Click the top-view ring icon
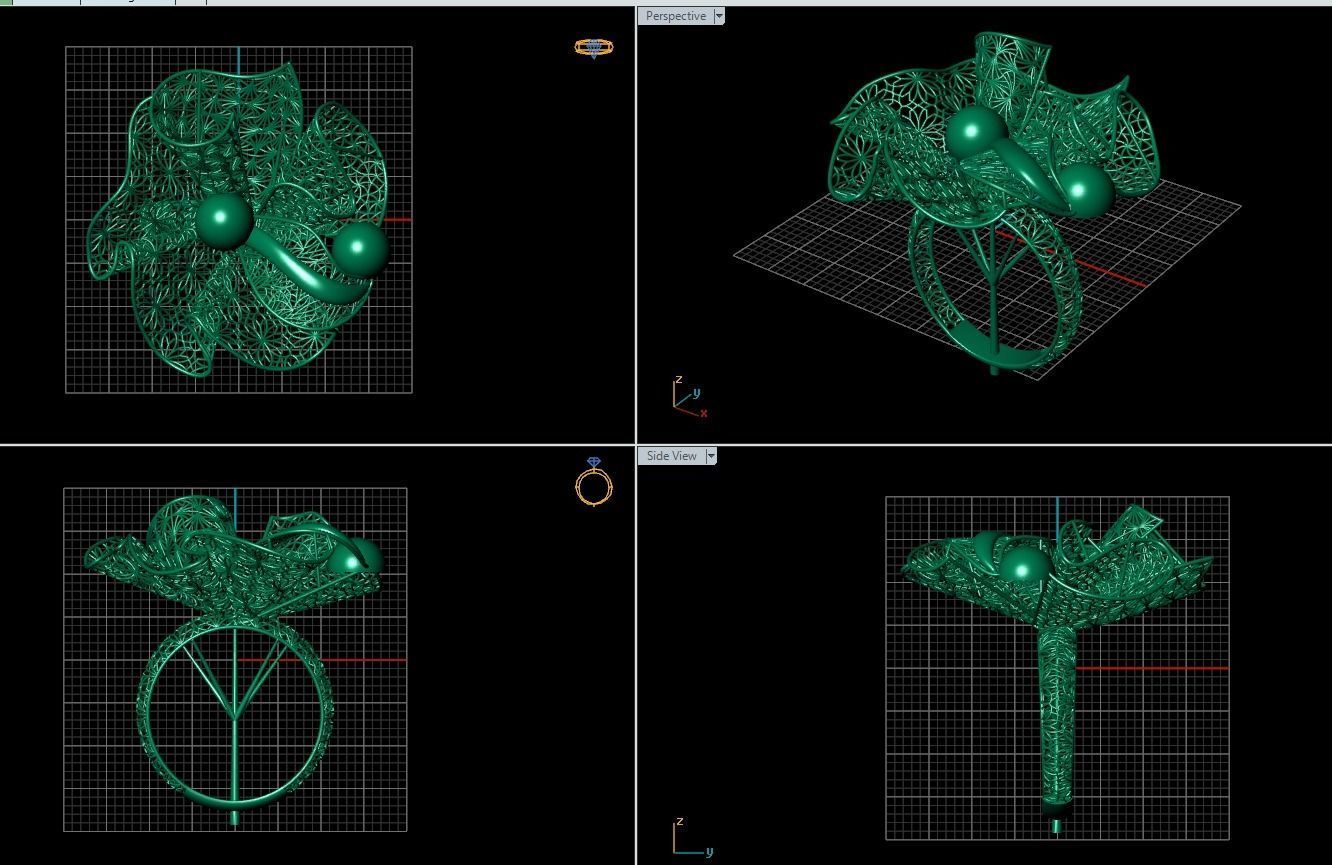The height and width of the screenshot is (865, 1332). [594, 47]
